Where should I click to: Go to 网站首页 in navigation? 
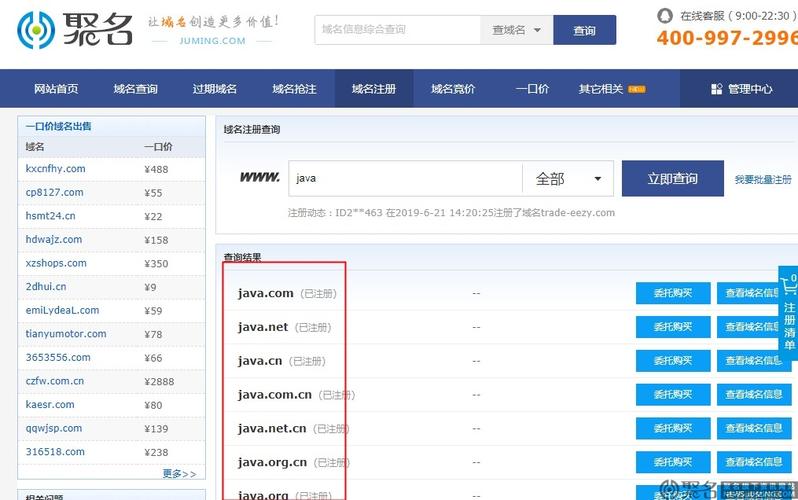56,89
